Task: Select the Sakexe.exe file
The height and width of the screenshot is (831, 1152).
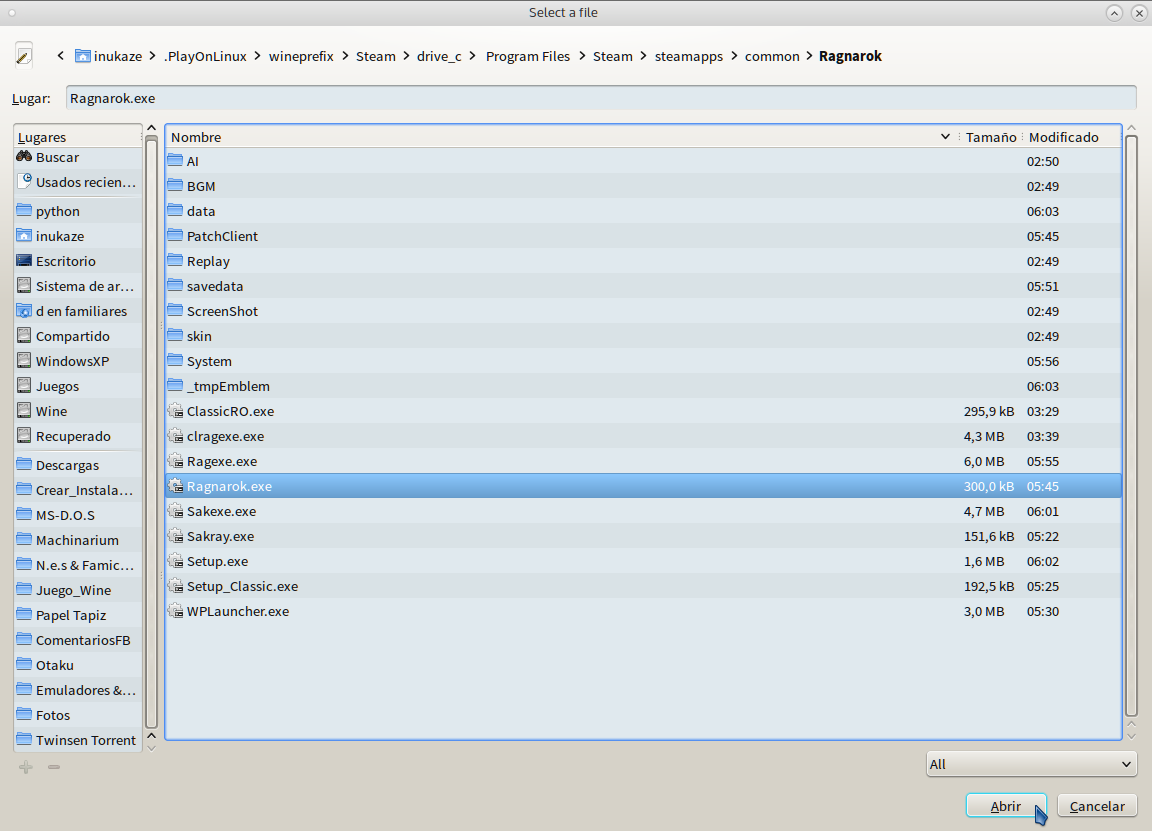Action: (x=643, y=511)
